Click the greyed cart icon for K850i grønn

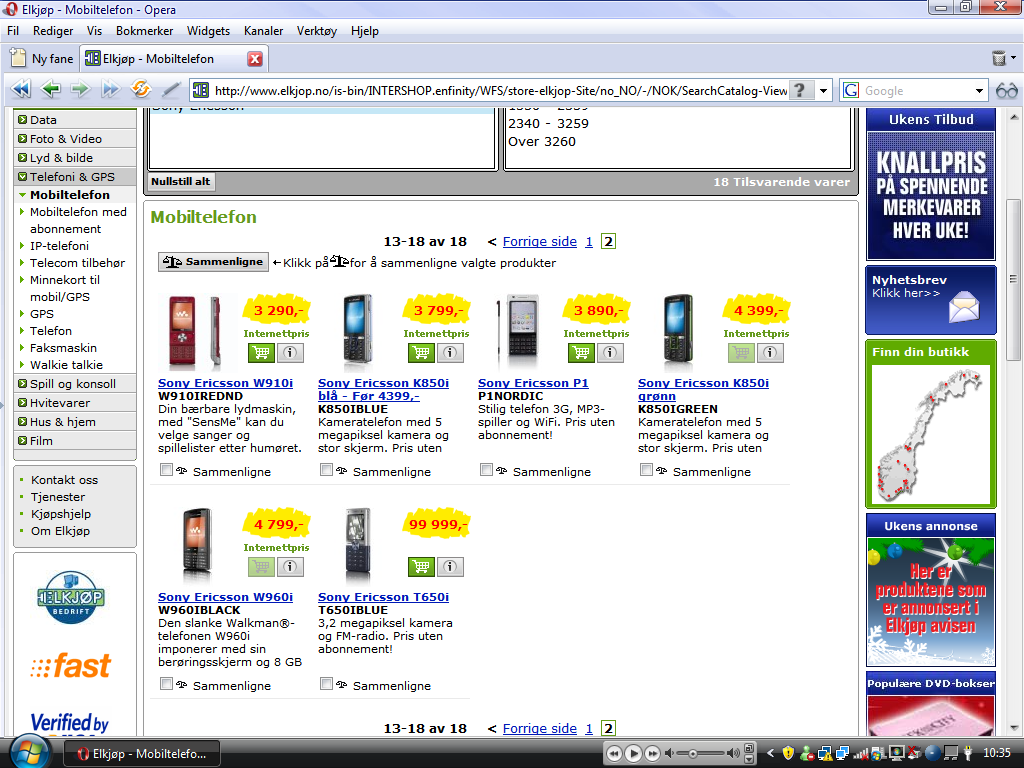pos(741,353)
